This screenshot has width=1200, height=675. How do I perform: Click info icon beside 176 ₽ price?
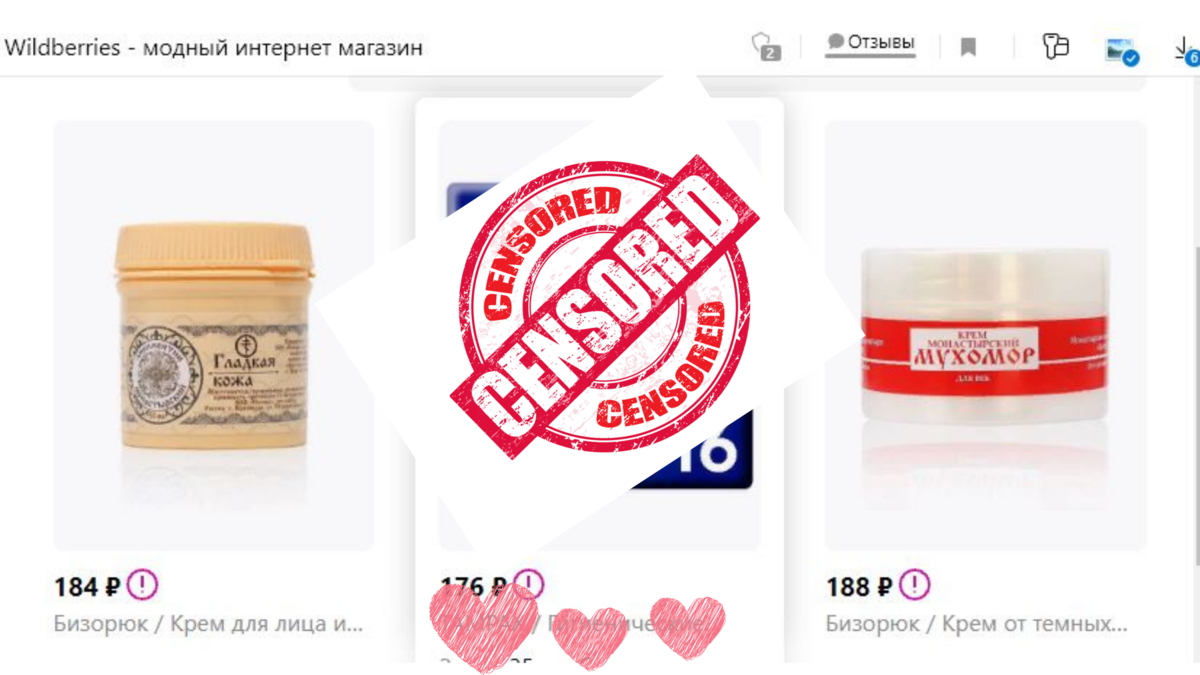click(x=530, y=584)
